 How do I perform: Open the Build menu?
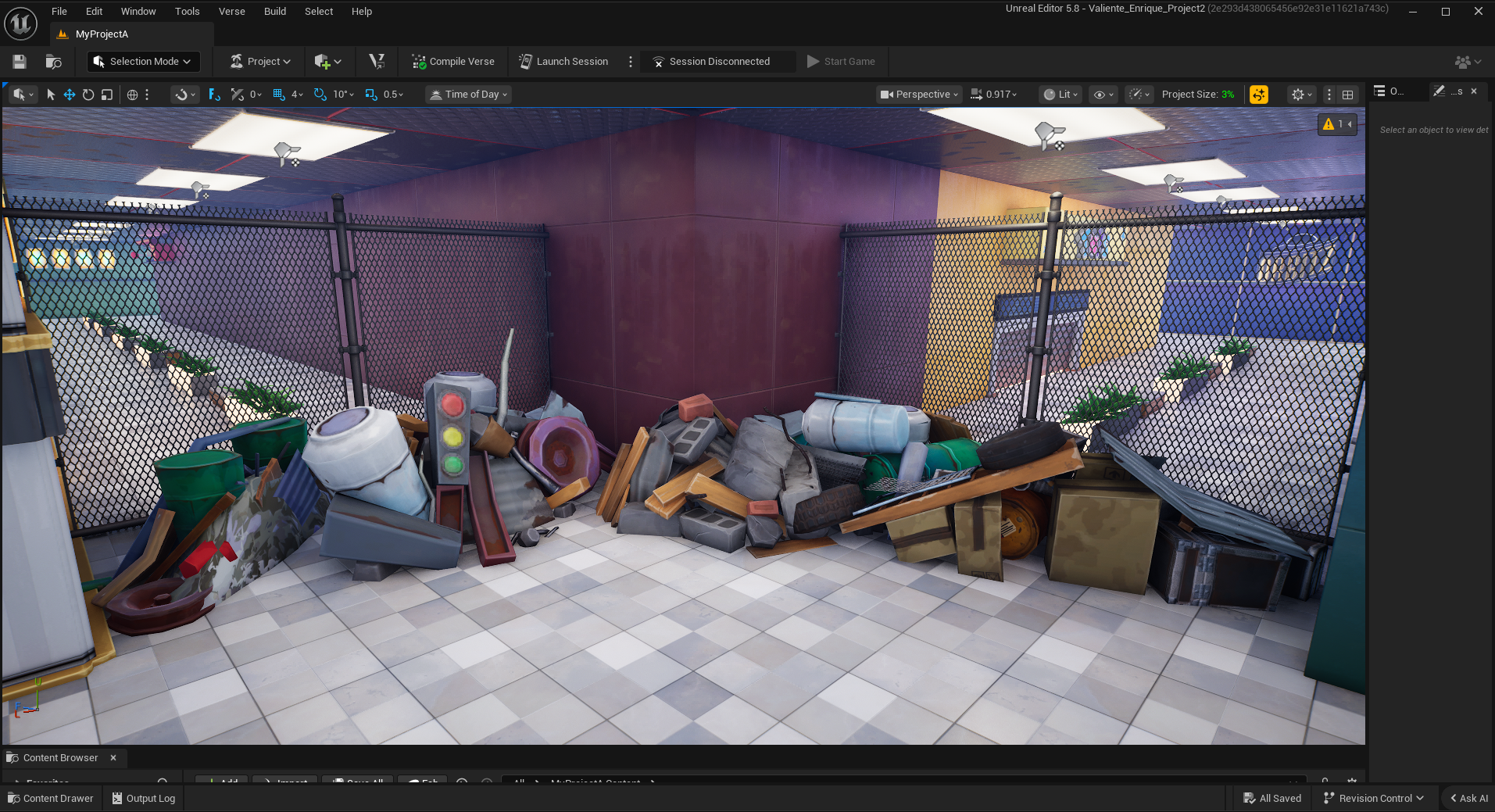tap(274, 12)
